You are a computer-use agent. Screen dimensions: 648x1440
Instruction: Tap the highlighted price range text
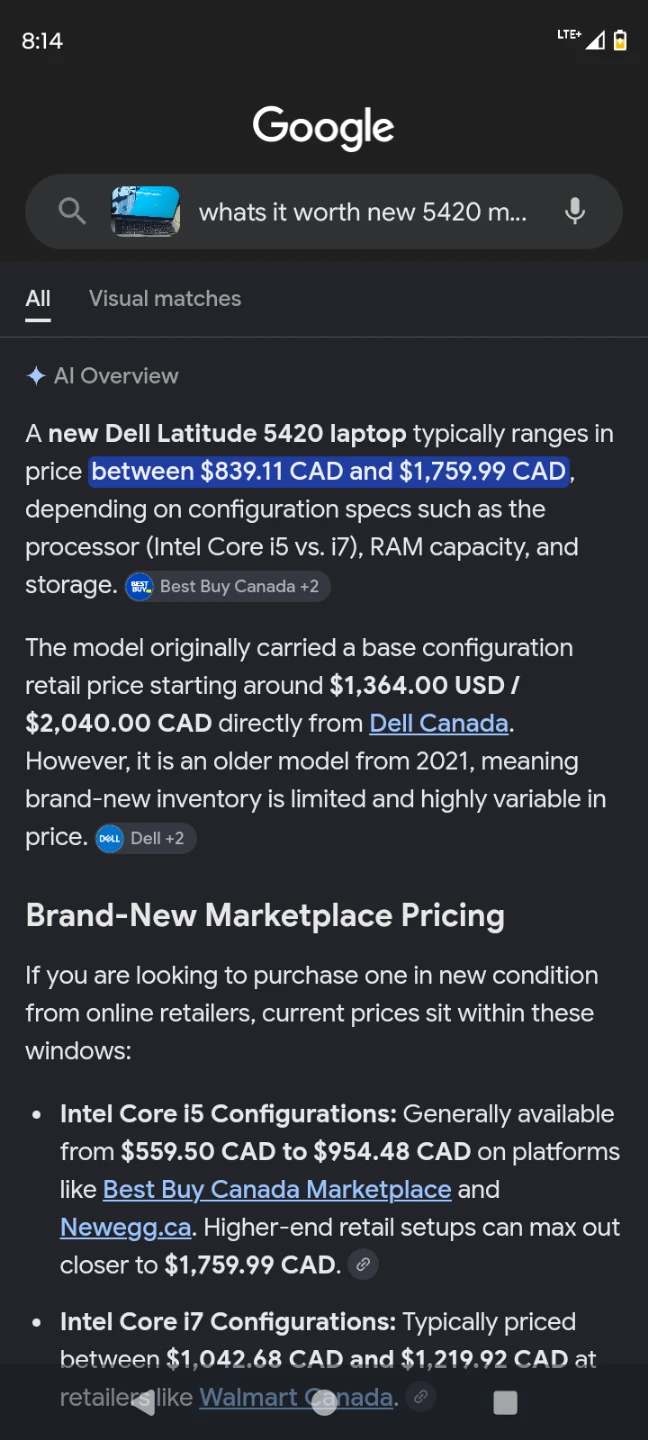click(x=330, y=471)
